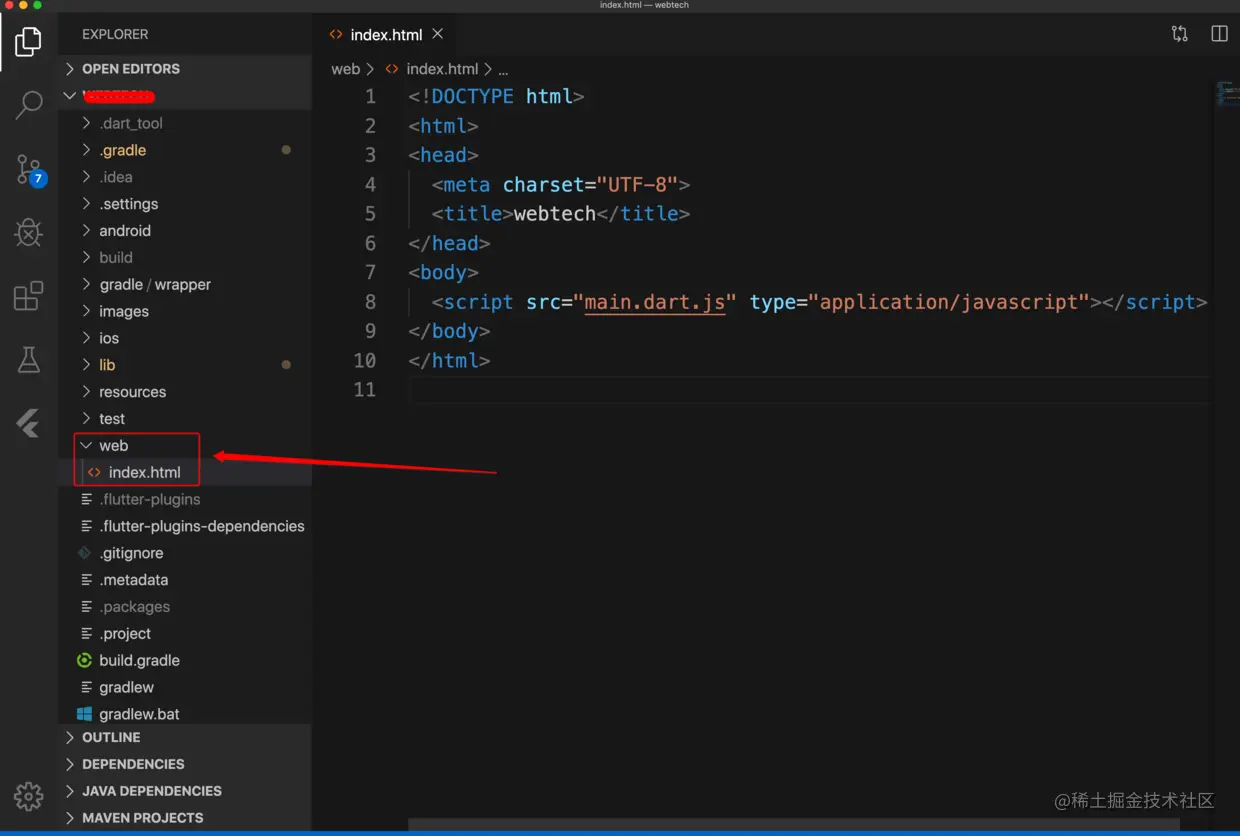
Task: Open the Test flask view
Action: point(28,360)
